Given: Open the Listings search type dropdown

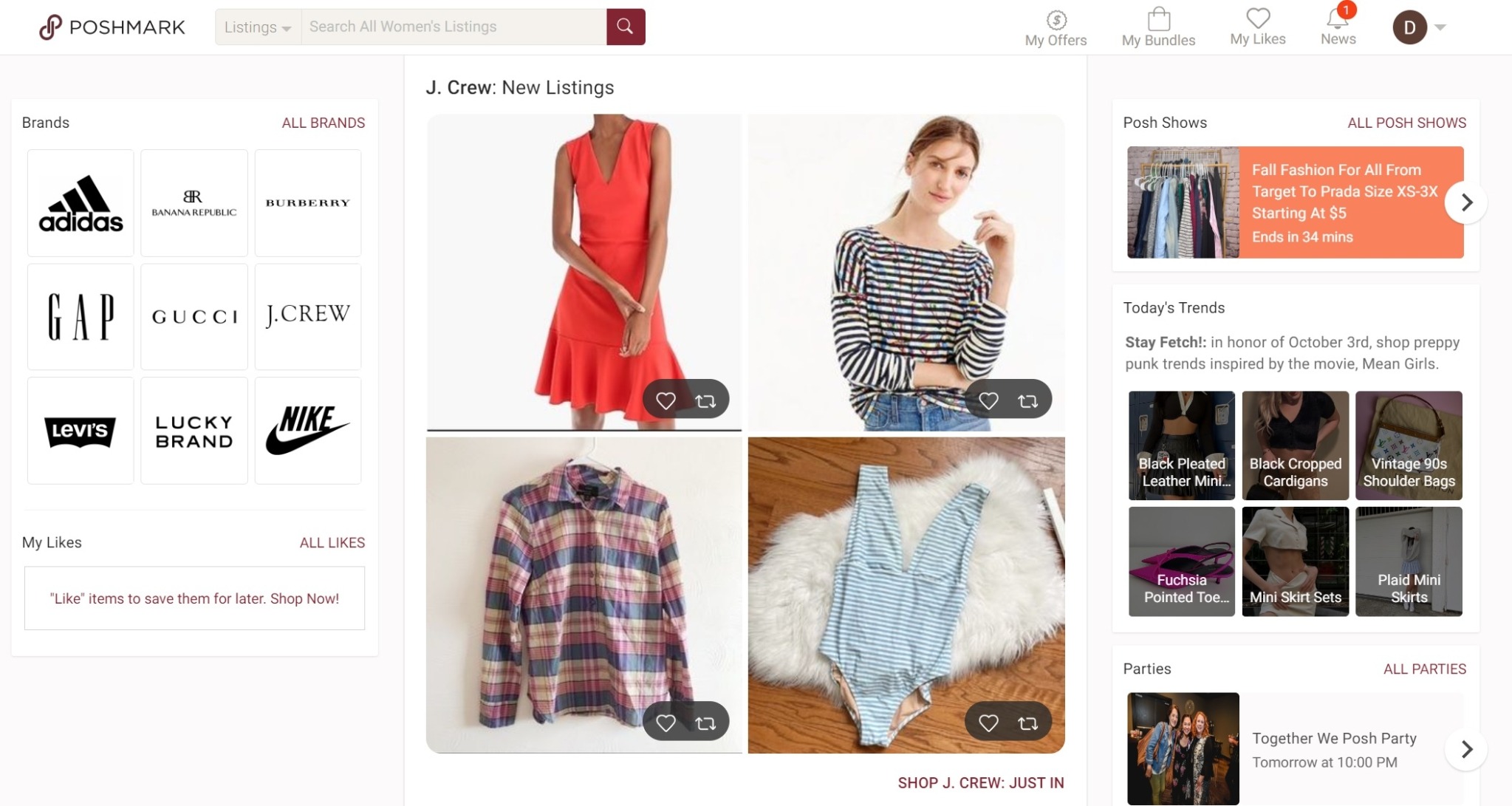Looking at the screenshot, I should (x=258, y=27).
